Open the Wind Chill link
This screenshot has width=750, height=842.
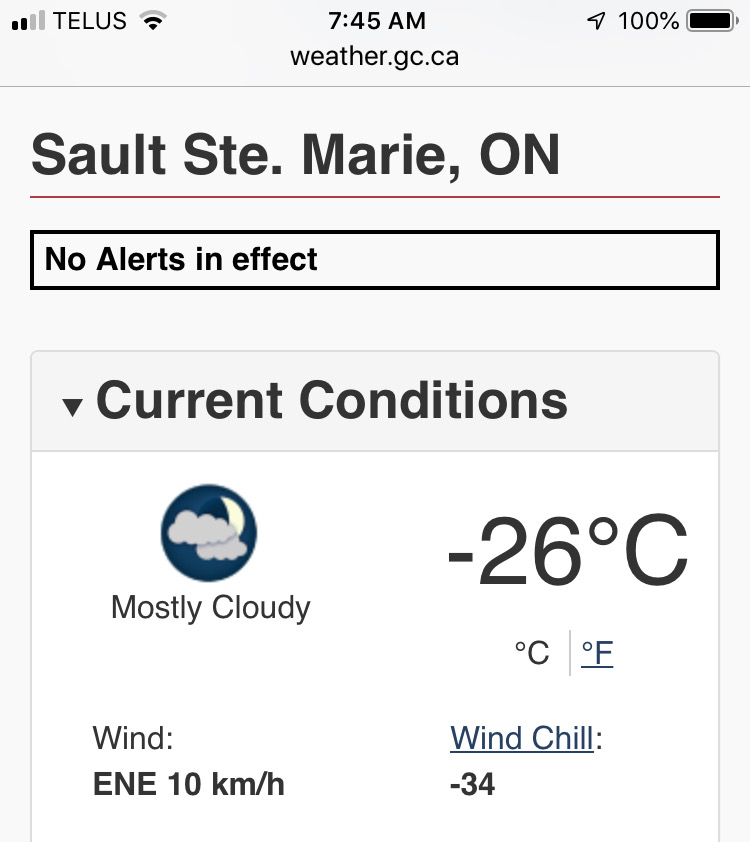(522, 738)
